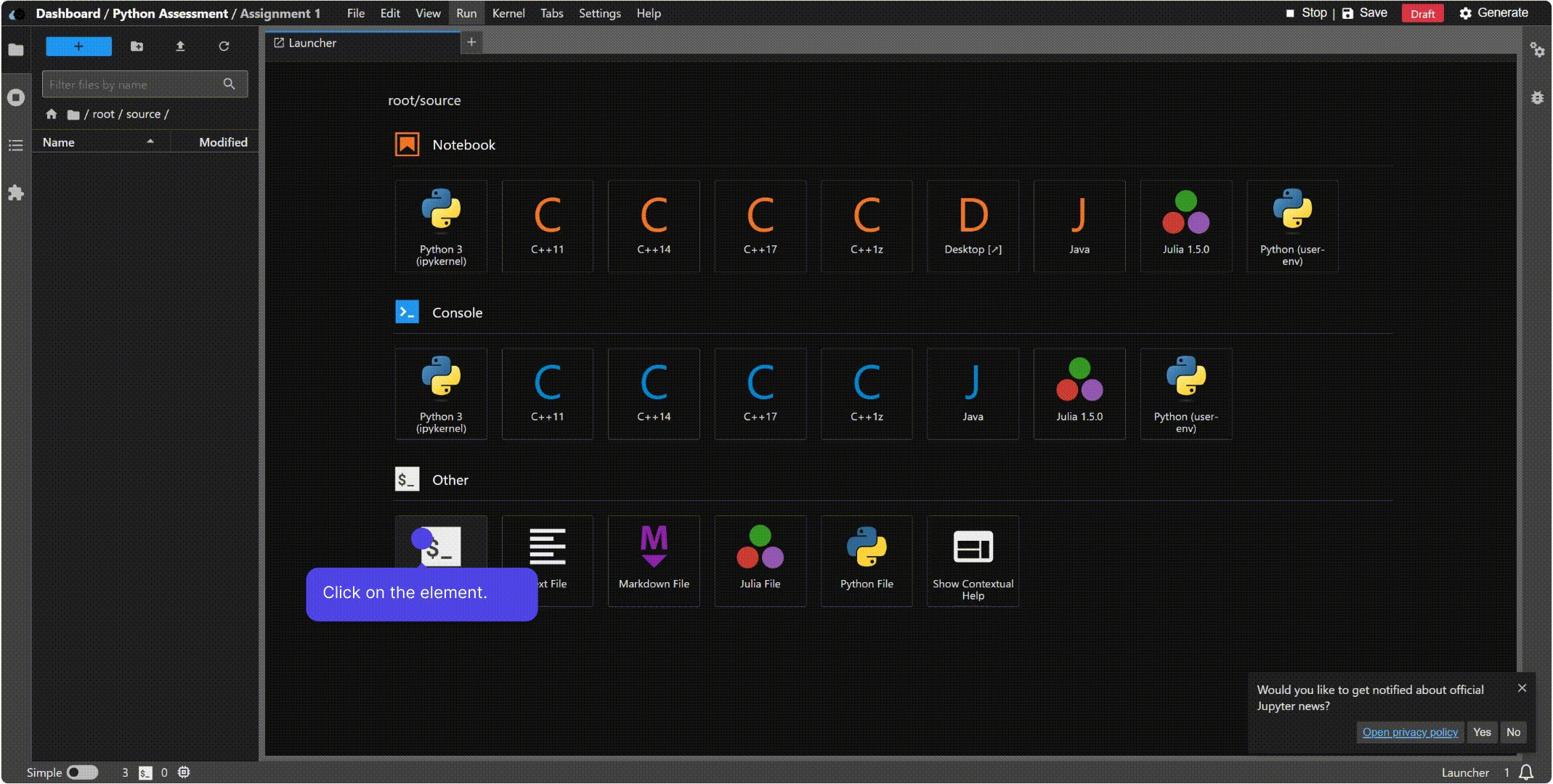Viewport: 1553px width, 784px height.
Task: Click the Upload Files icon
Action: 180,46
